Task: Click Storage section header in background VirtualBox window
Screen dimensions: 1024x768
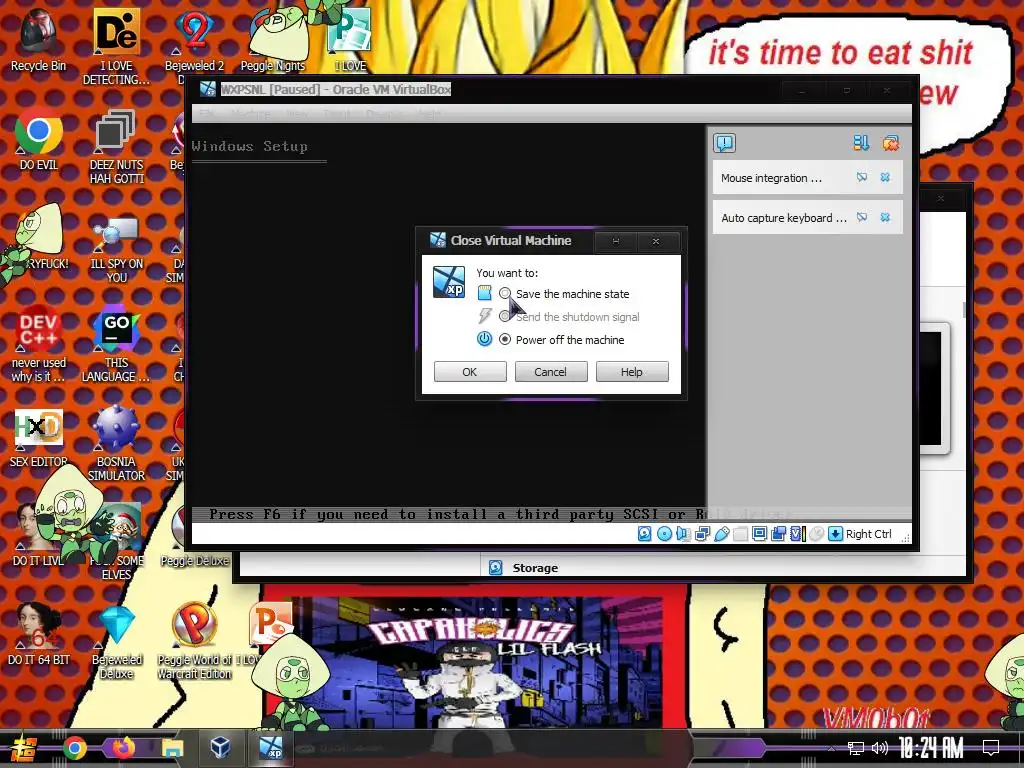Action: tap(535, 568)
